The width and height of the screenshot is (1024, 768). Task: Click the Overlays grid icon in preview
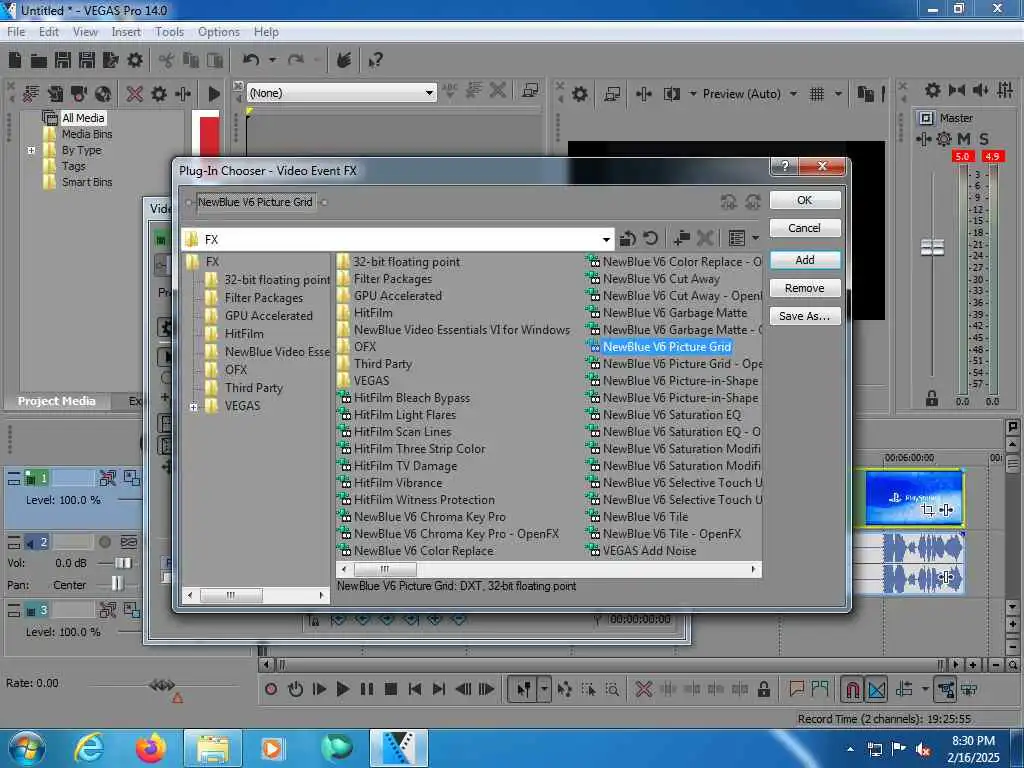(x=816, y=94)
